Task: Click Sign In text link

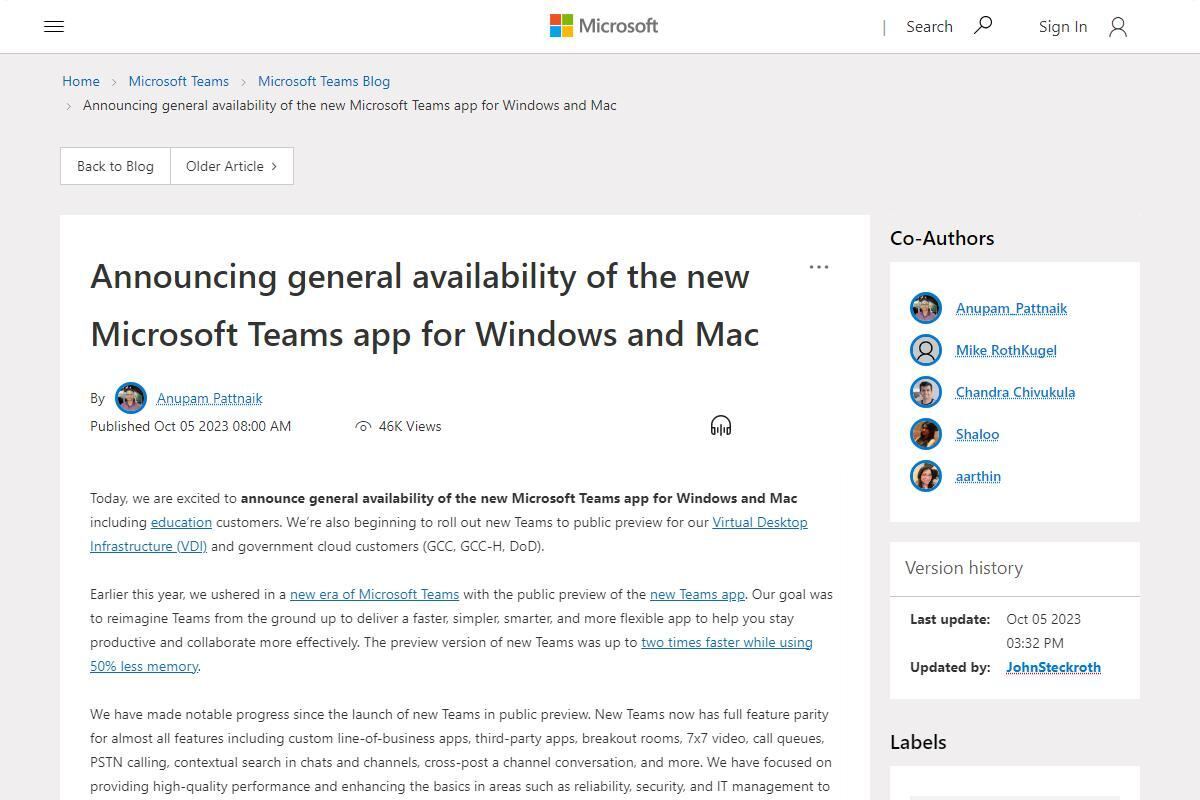Action: point(1063,27)
